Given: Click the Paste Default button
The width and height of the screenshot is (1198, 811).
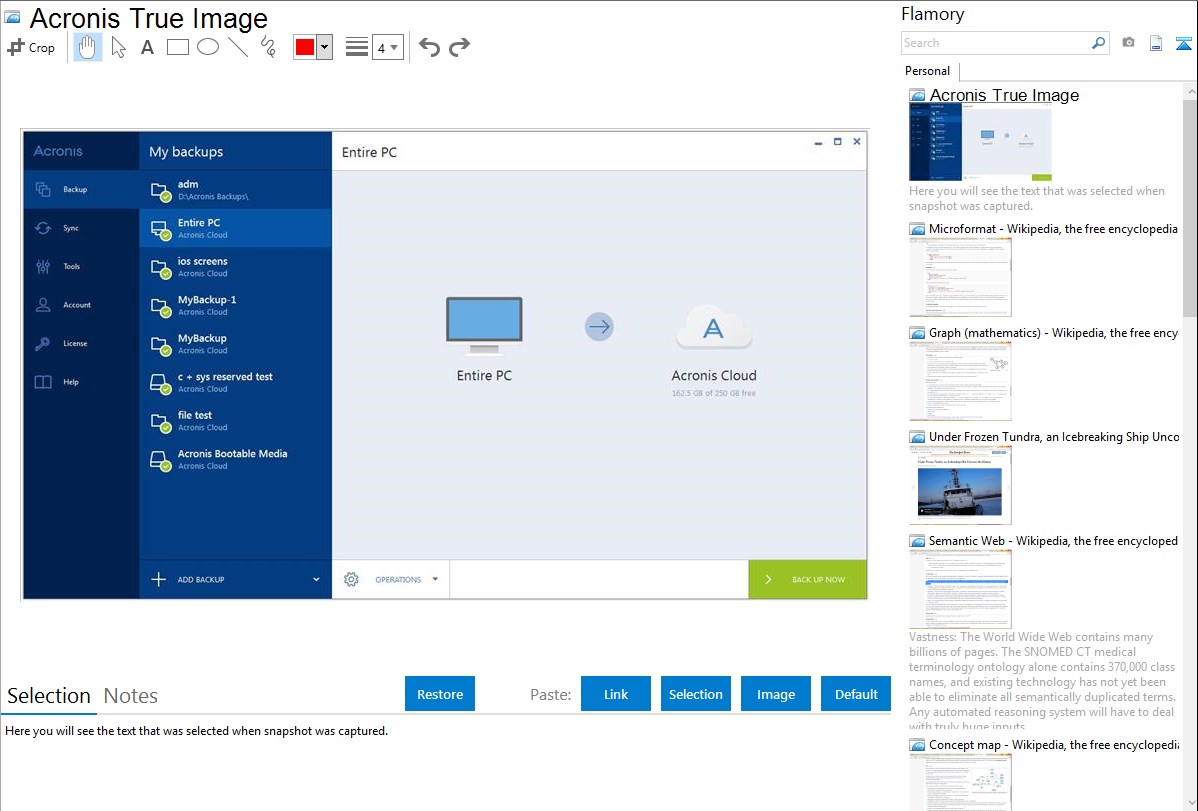Looking at the screenshot, I should tap(856, 694).
